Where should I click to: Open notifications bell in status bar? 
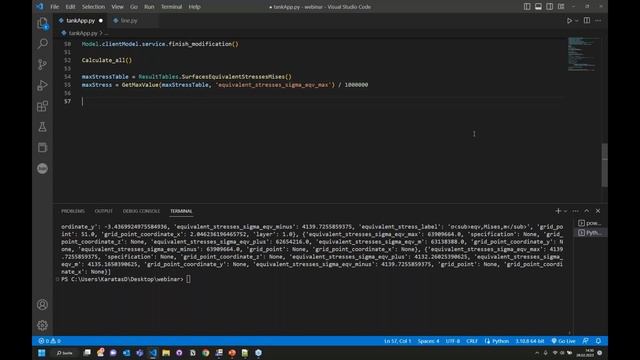coord(598,341)
